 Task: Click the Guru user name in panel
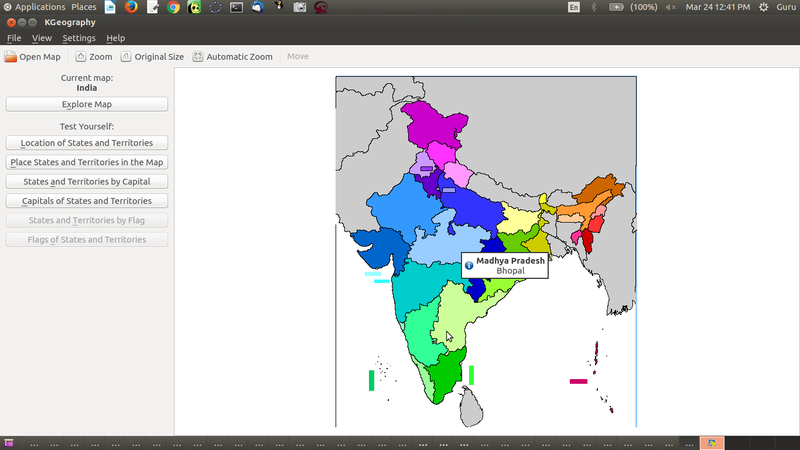(786, 7)
